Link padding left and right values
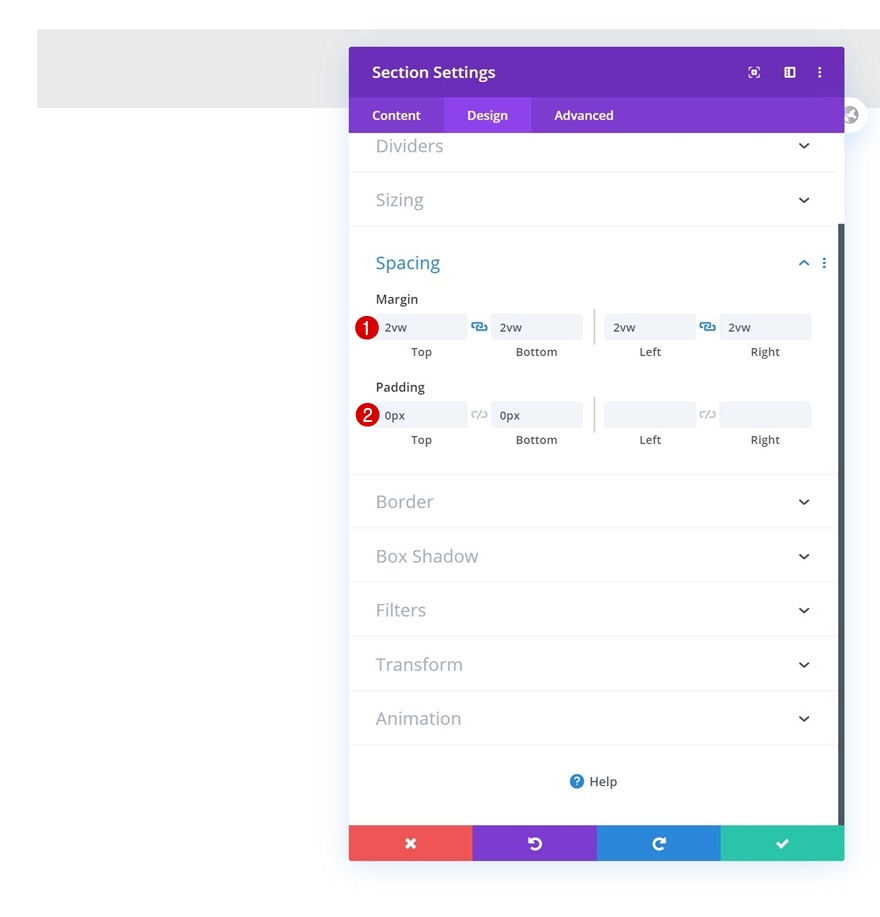Screen dimensions: 880x917 click(708, 415)
